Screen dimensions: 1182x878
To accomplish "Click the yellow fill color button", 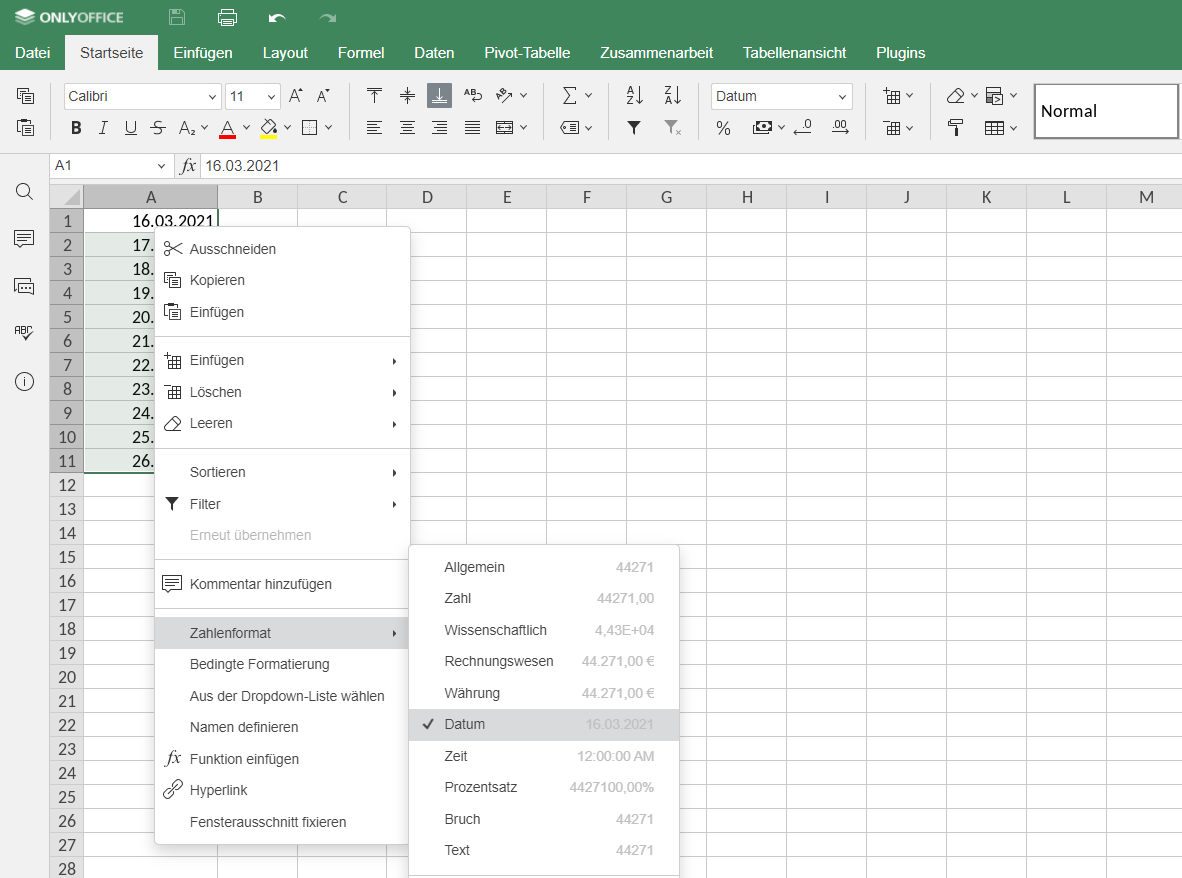I will pos(268,128).
